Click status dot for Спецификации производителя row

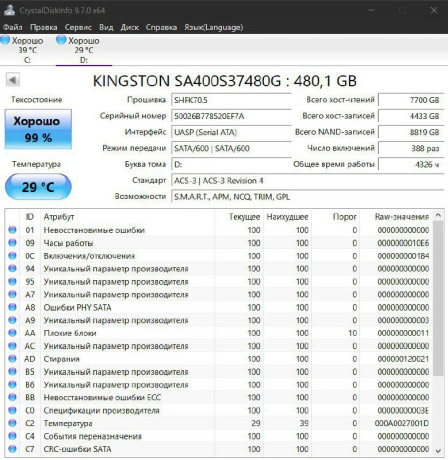click(x=12, y=410)
